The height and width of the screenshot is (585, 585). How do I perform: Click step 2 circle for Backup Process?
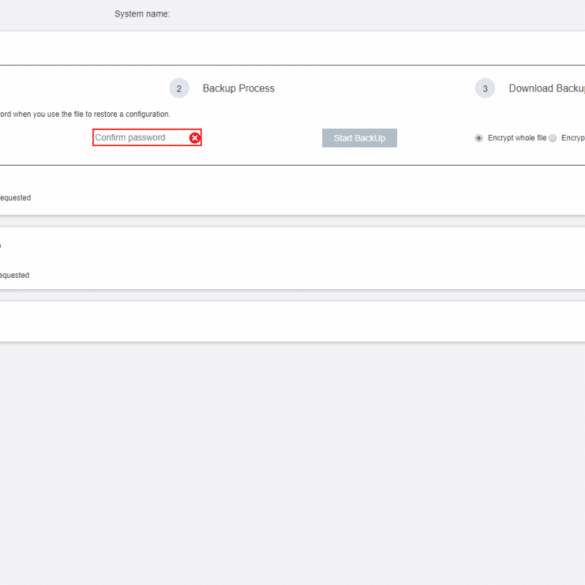pyautogui.click(x=179, y=88)
